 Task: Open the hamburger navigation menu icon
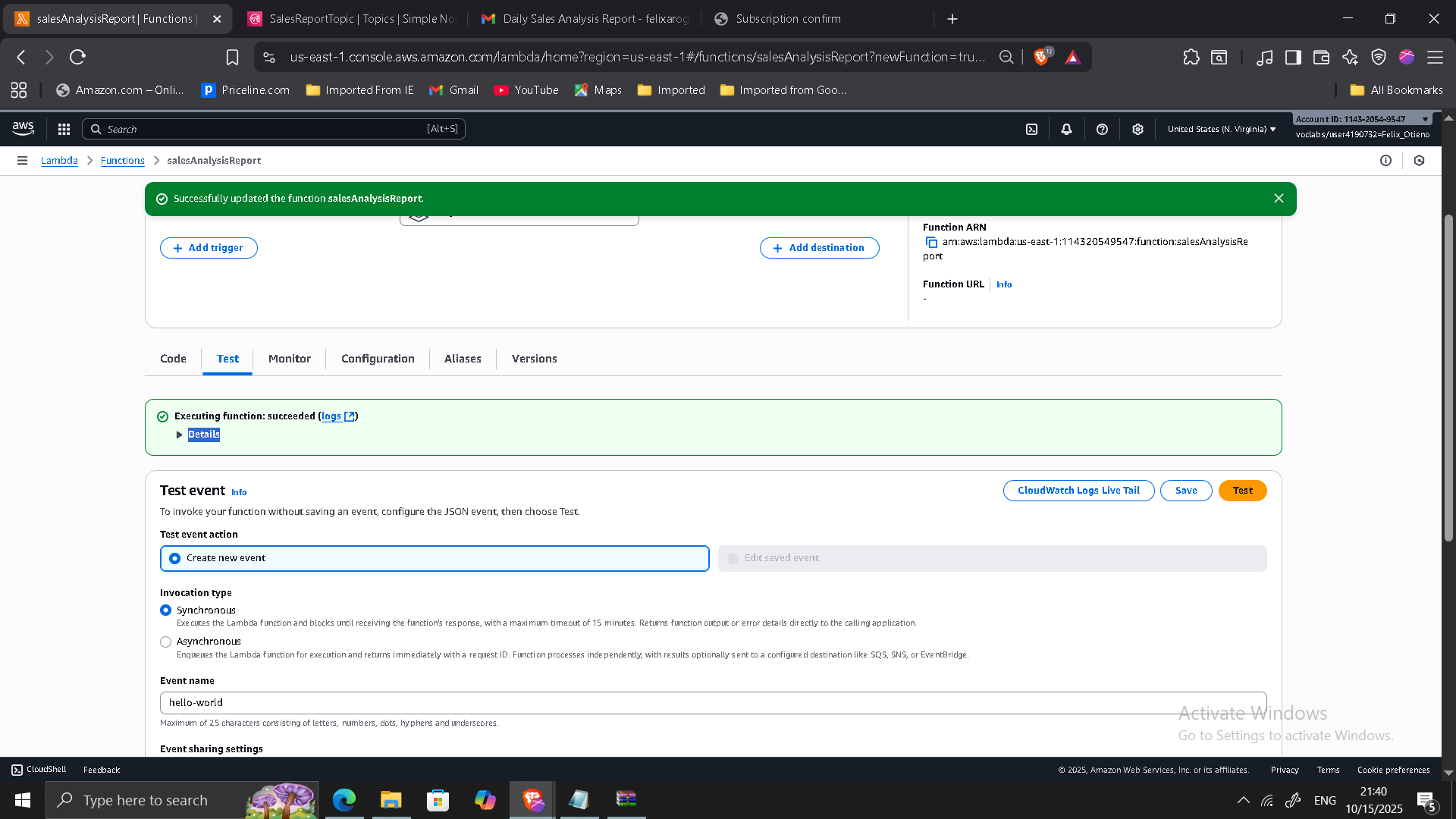click(x=22, y=160)
